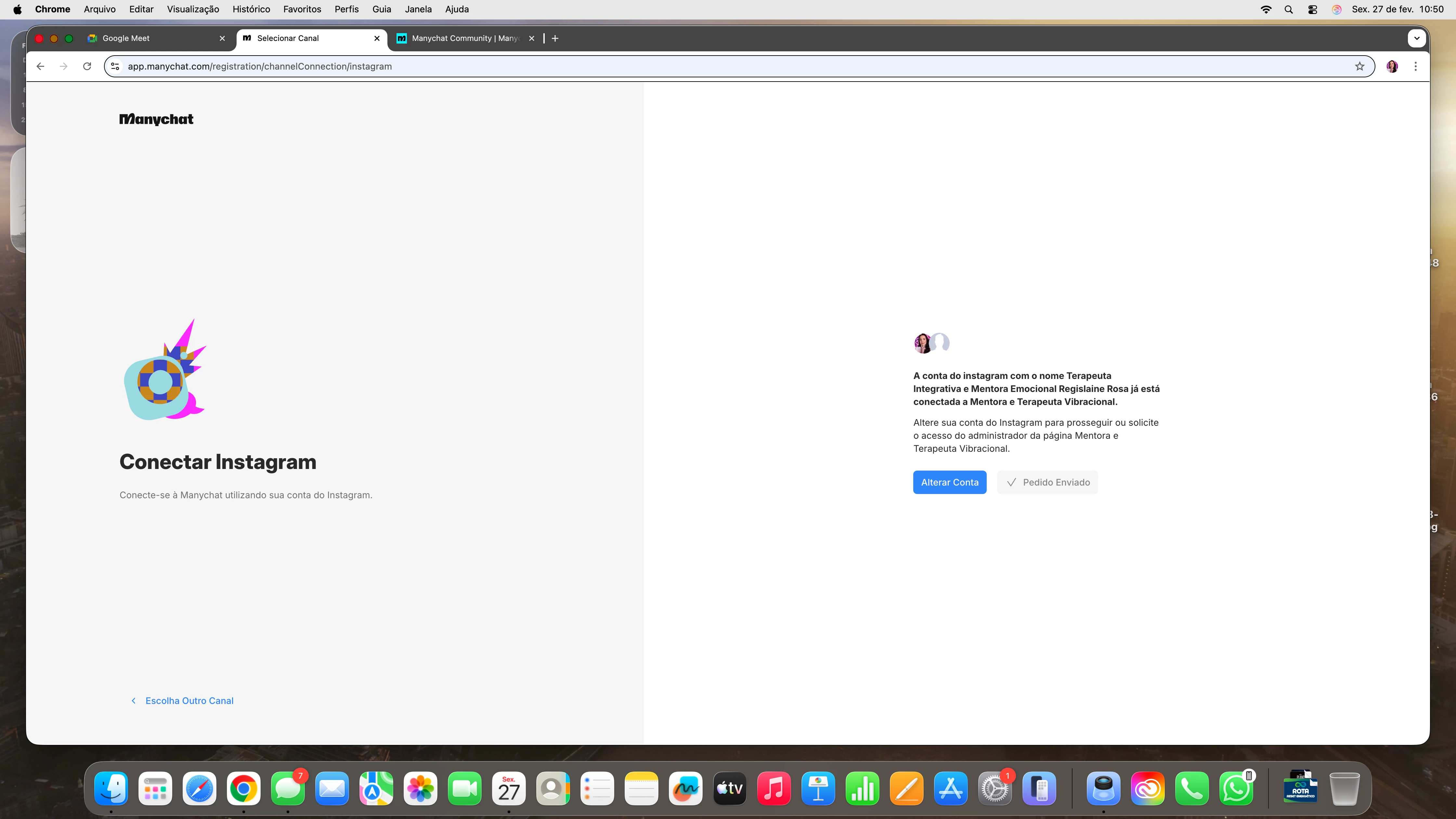The height and width of the screenshot is (819, 1456).
Task: Open Chrome three-dot menu
Action: [1415, 66]
